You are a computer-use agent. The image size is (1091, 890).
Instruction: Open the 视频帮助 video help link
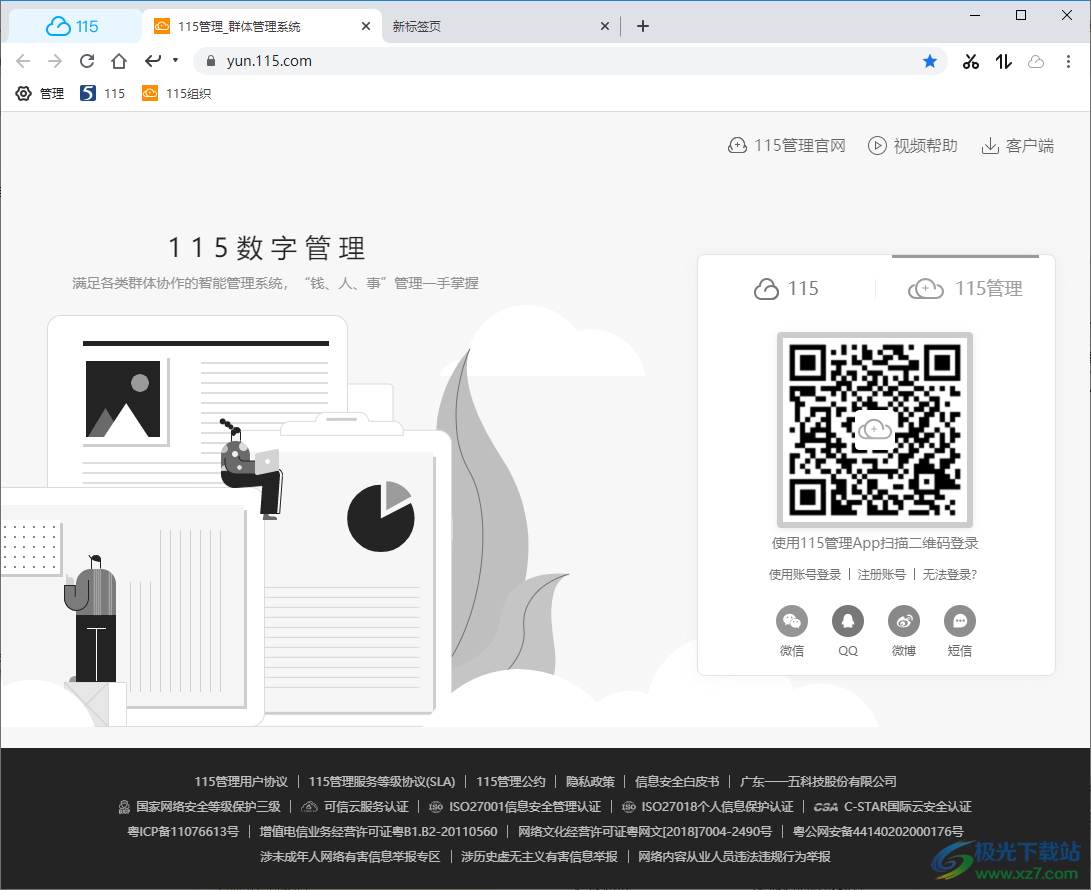pos(913,145)
